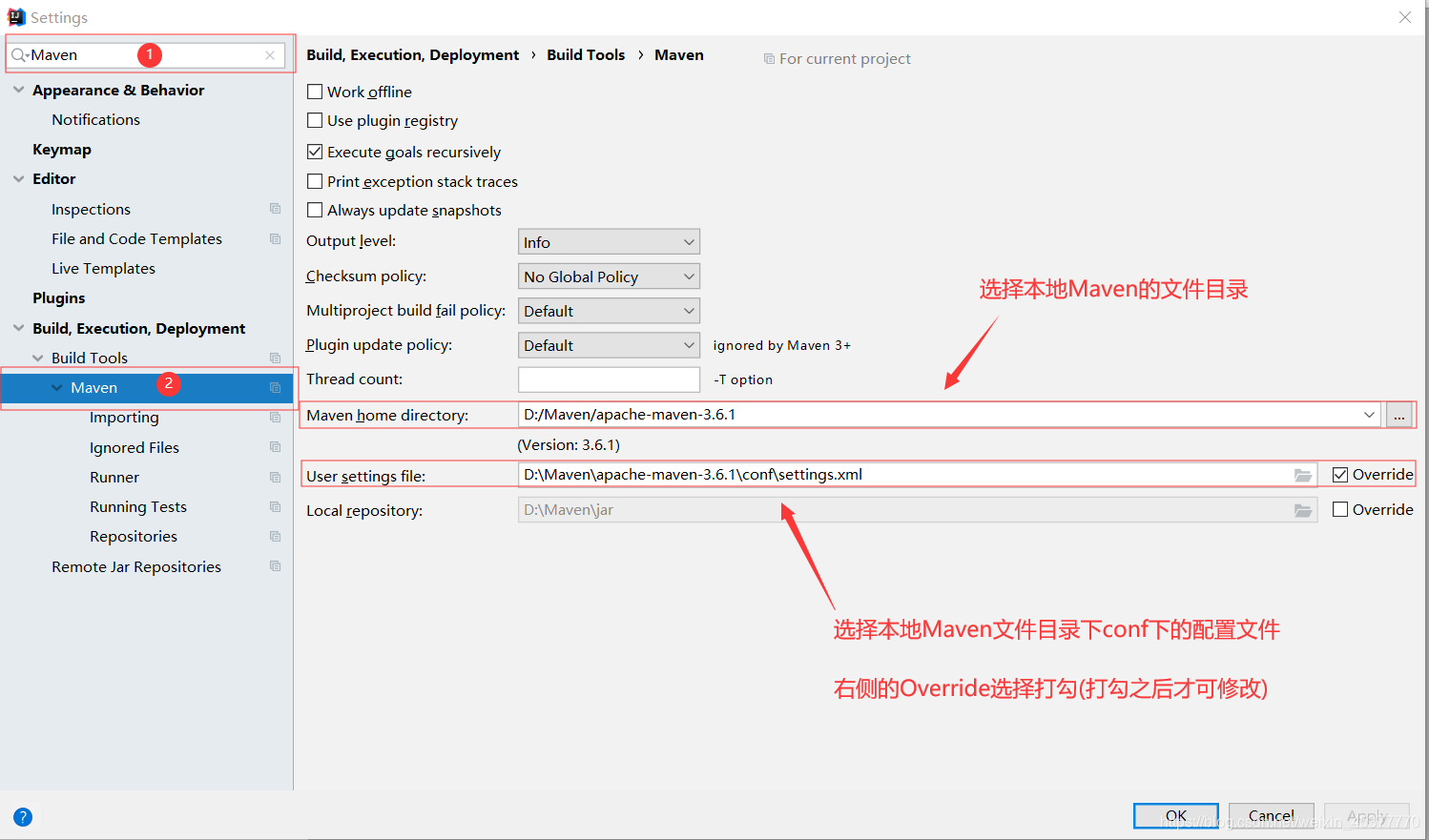Enable Print exception stack traces
This screenshot has height=840, width=1429.
(315, 181)
